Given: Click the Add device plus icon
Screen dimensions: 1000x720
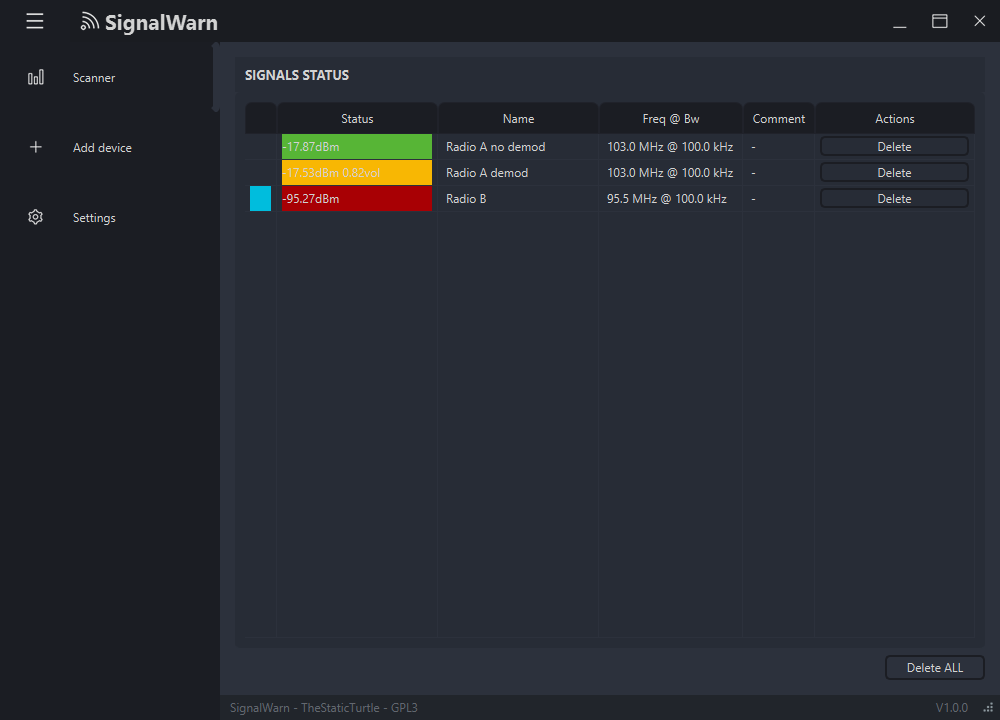Looking at the screenshot, I should (x=36, y=147).
